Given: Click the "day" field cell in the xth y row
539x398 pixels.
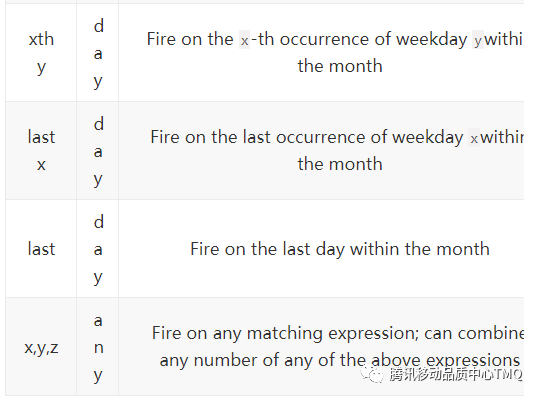Looking at the screenshot, I should pyautogui.click(x=98, y=53).
